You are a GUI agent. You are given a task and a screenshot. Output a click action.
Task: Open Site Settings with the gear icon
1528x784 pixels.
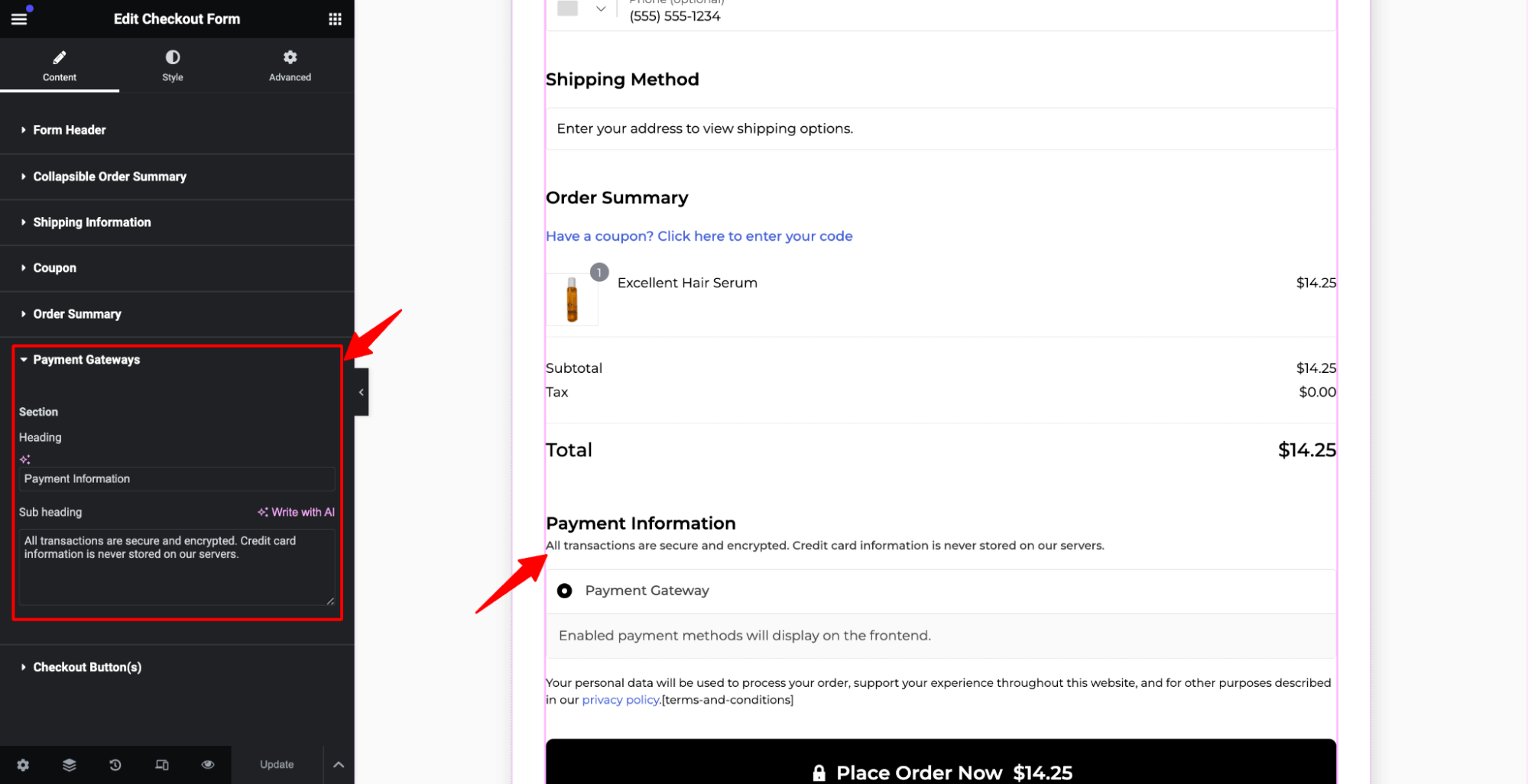23,764
